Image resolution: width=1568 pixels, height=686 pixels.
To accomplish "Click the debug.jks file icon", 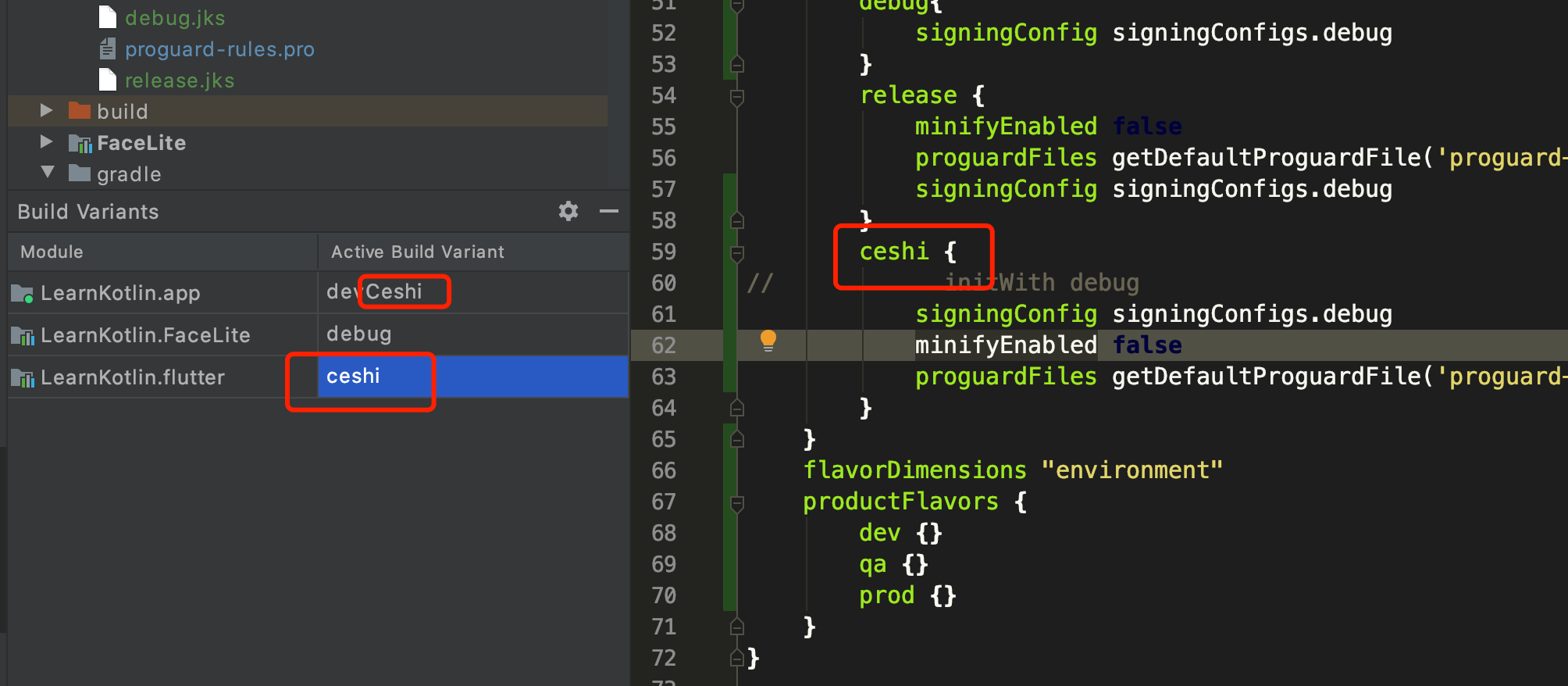I will [x=108, y=17].
